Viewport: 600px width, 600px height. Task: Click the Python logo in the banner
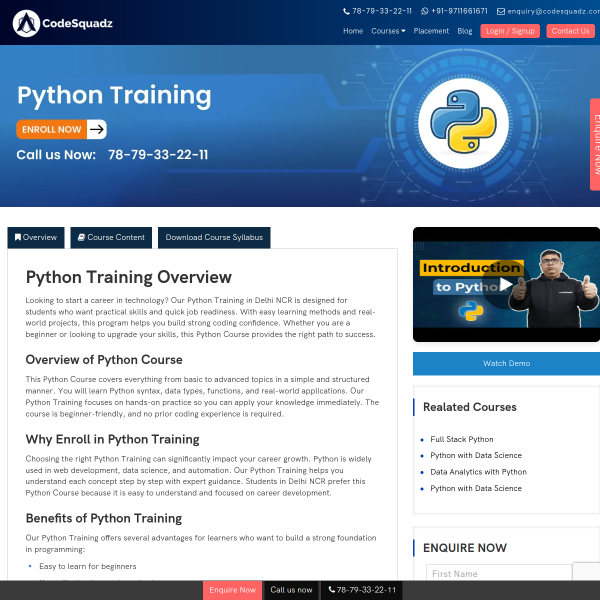(463, 124)
